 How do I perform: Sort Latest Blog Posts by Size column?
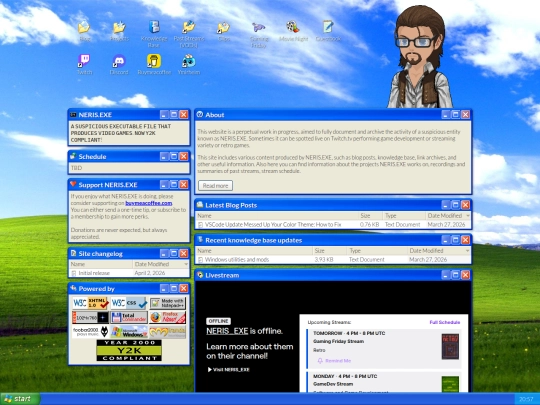pos(370,216)
